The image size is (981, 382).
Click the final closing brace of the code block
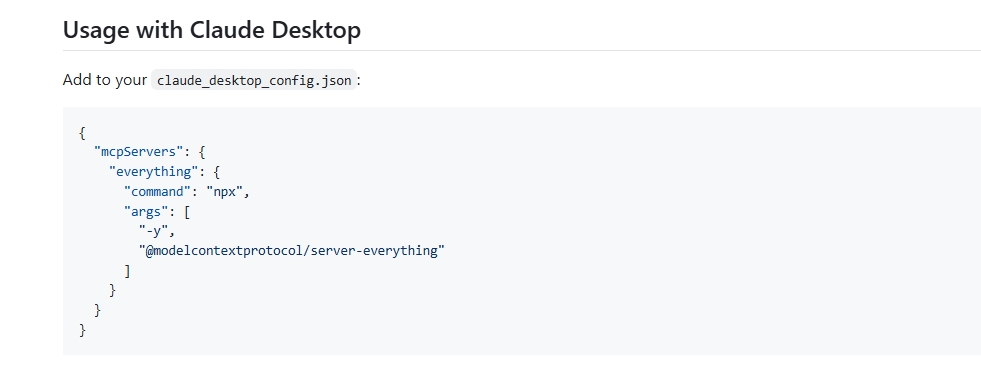pos(82,329)
